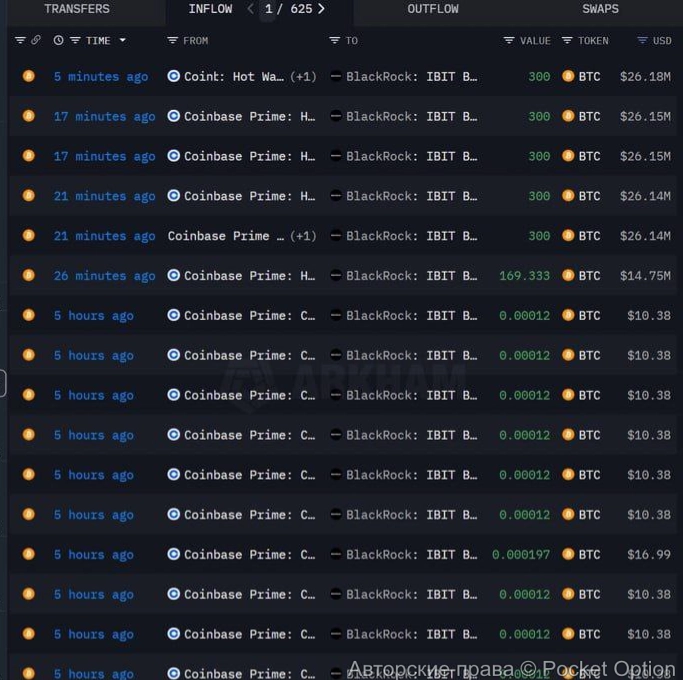Click the Coint: Hot Wallet sender

point(233,77)
